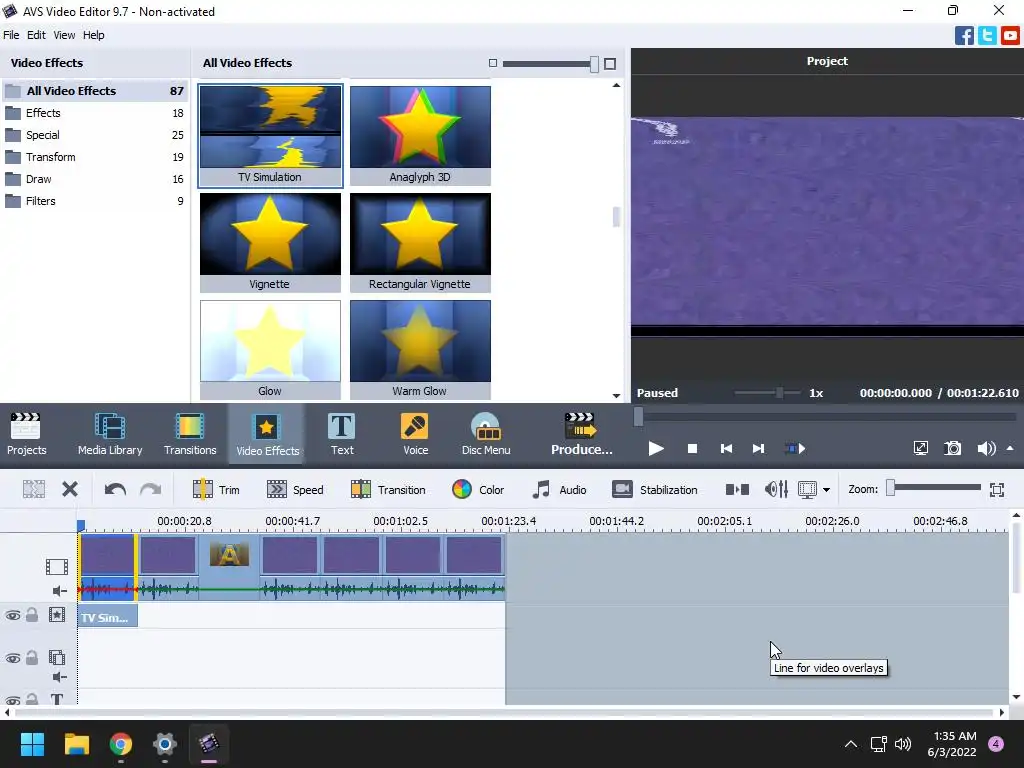Toggle visibility of video overlay line

pos(12,658)
